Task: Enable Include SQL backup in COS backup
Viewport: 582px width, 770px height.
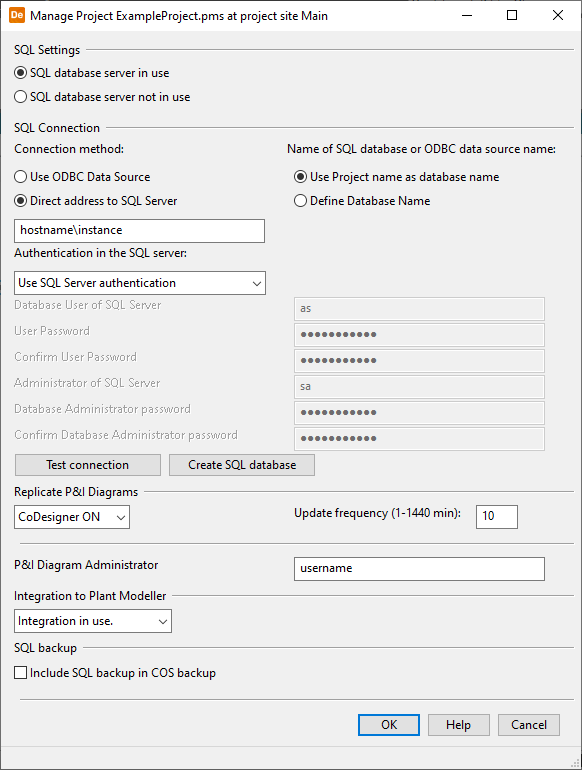Action: tap(115, 673)
